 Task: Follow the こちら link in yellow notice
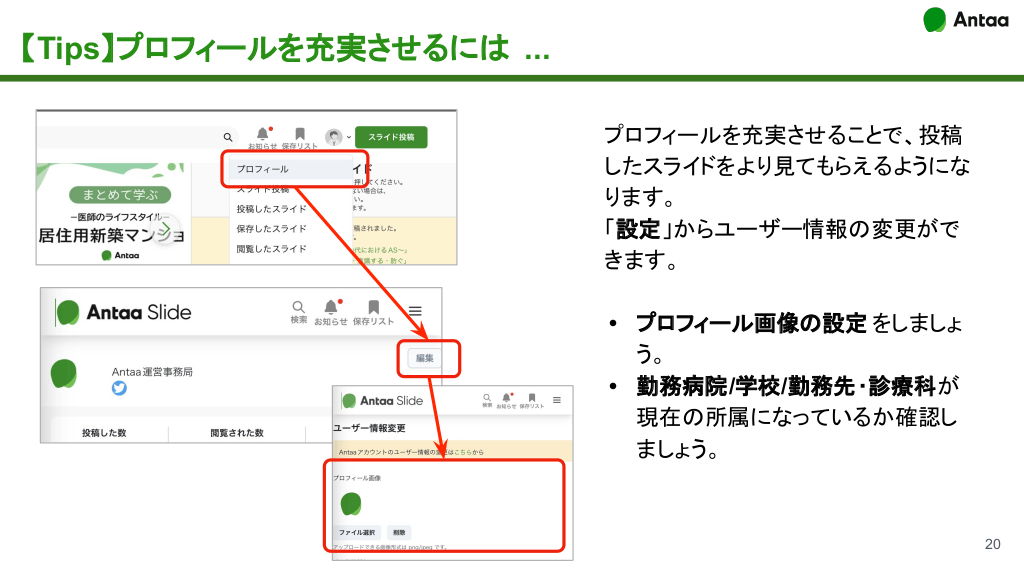coord(463,452)
